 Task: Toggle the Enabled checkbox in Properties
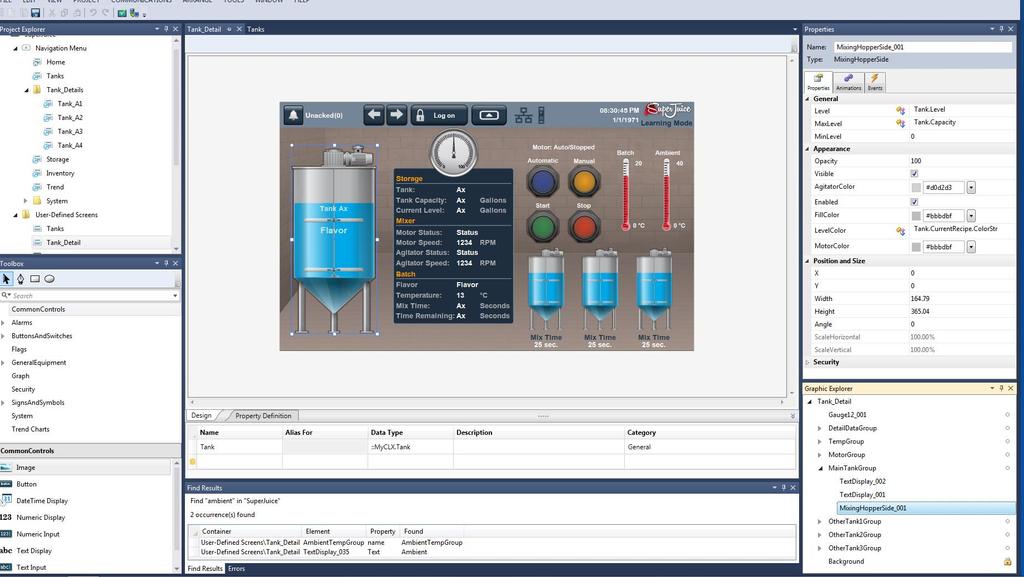(914, 202)
